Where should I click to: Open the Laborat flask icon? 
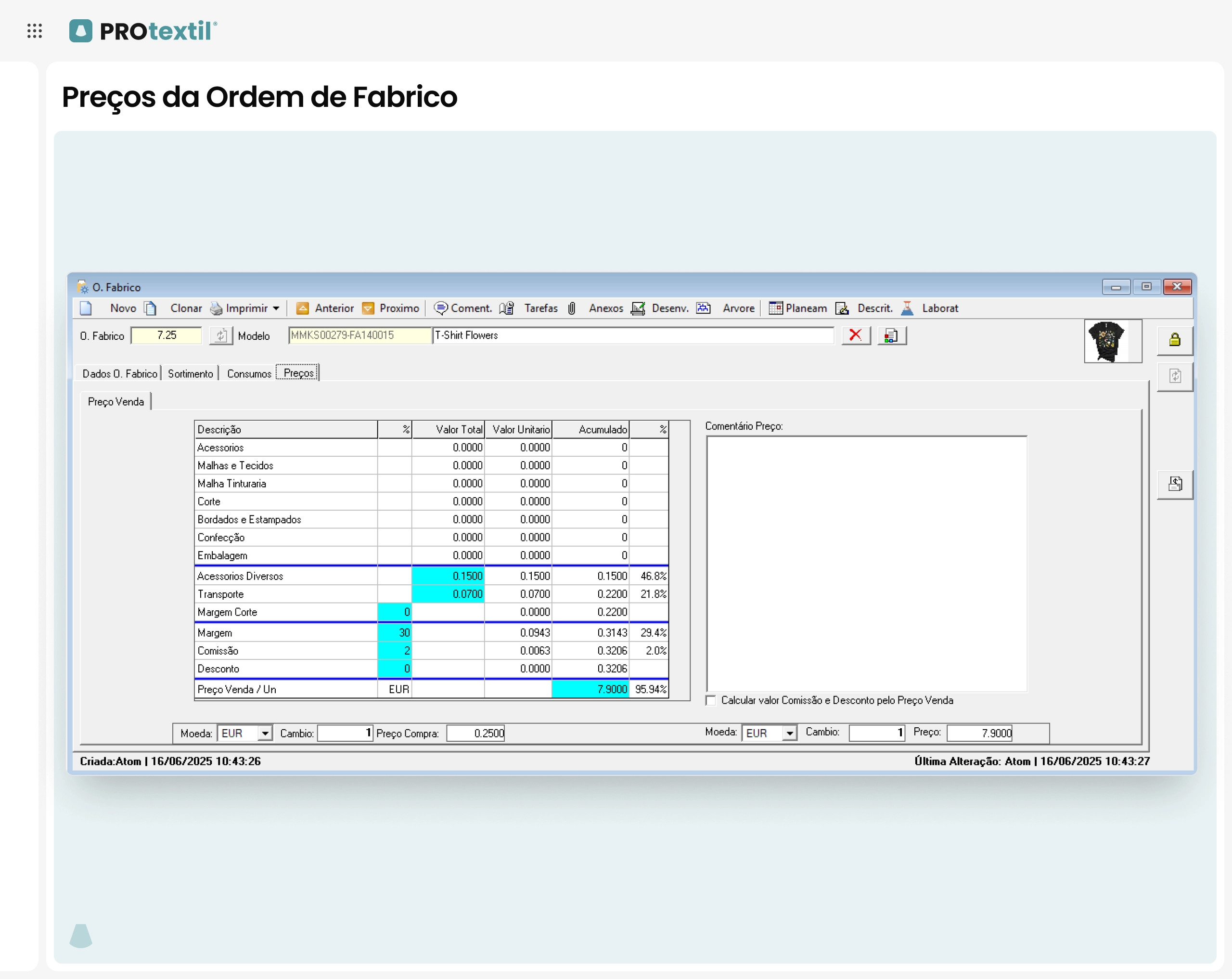tap(907, 309)
